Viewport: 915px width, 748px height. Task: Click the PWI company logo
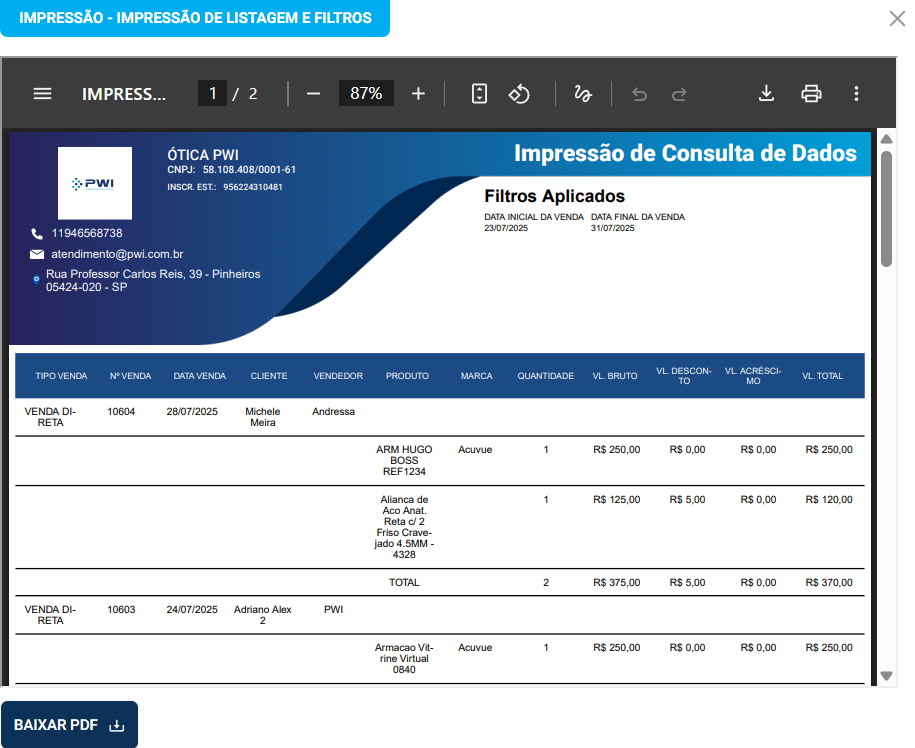(x=95, y=184)
